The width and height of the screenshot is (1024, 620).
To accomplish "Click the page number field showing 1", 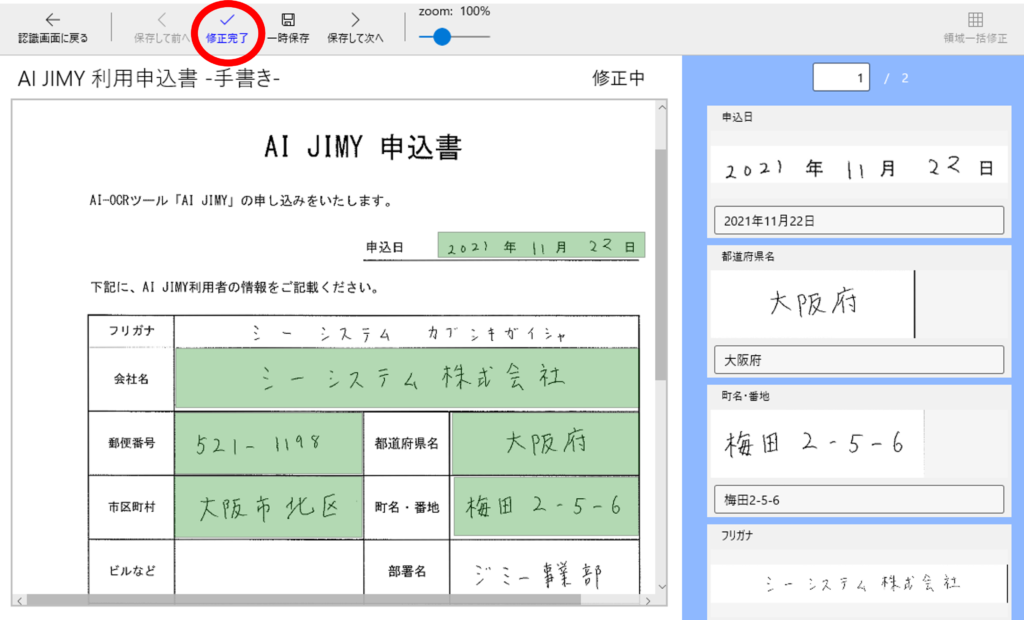I will [841, 78].
